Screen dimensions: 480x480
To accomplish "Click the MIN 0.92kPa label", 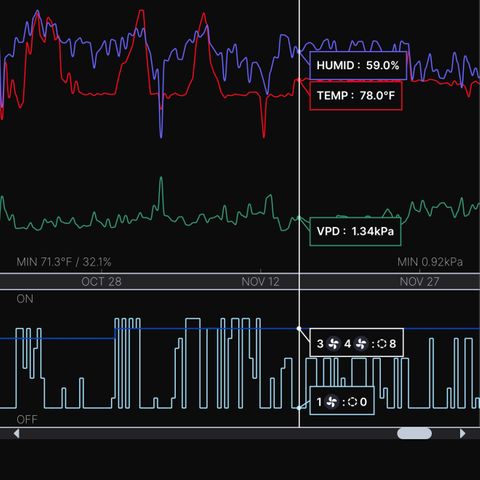I will 430,262.
